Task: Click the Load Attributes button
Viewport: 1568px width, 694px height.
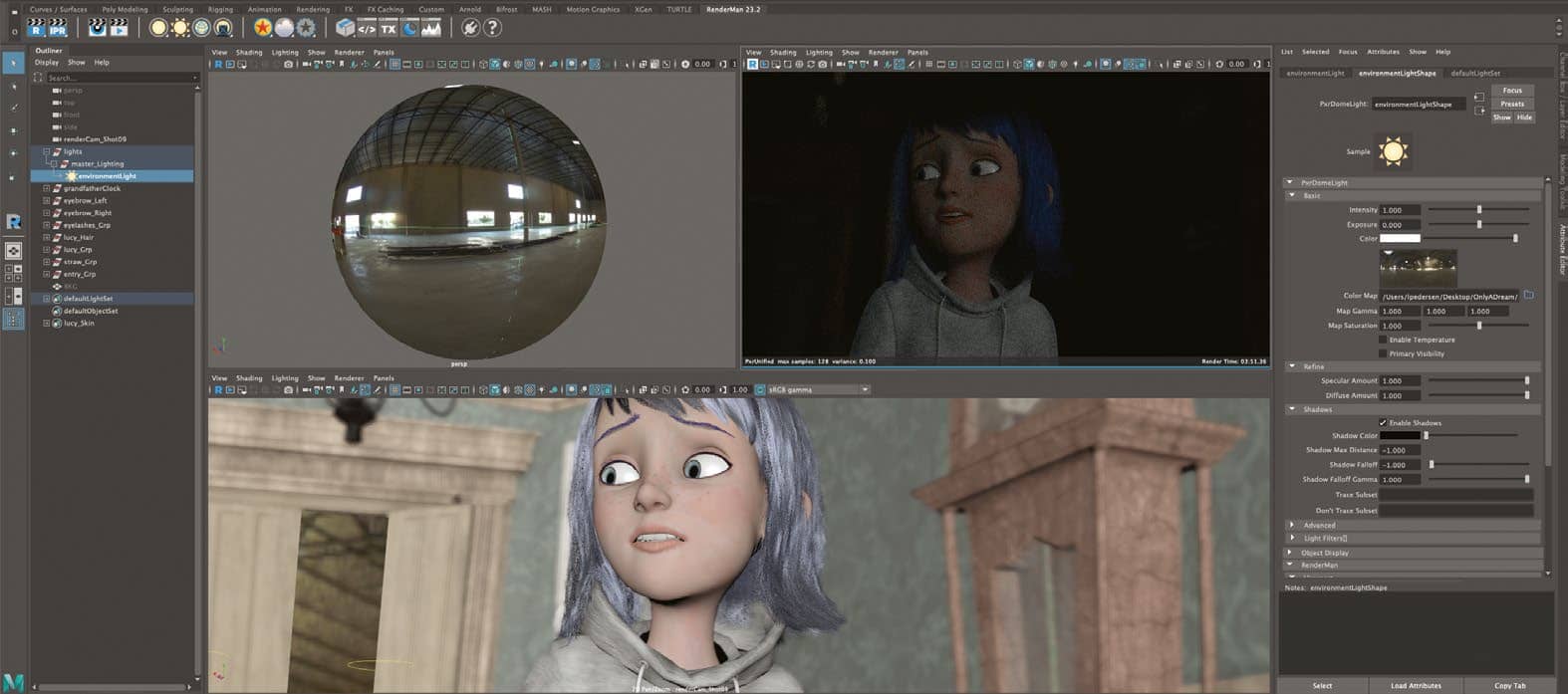Action: click(x=1416, y=685)
